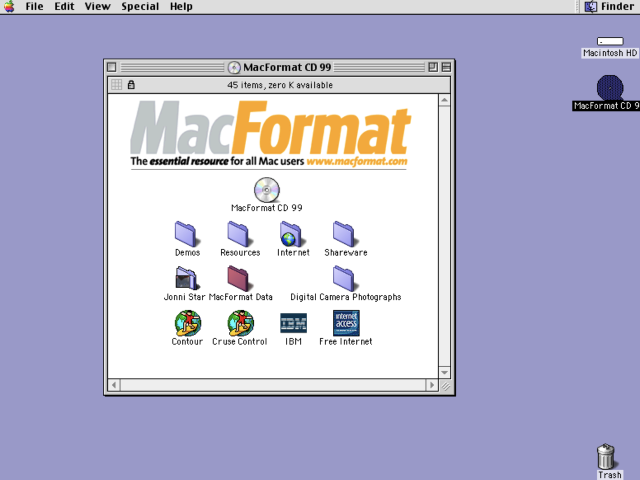Click the '45 items, zero K available' text
Image resolution: width=640 pixels, height=480 pixels.
coord(280,85)
